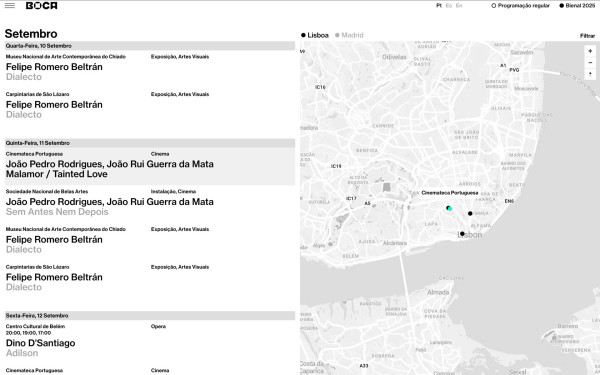The height and width of the screenshot is (375, 600).
Task: Open the hamburger menu icon
Action: 10,5
